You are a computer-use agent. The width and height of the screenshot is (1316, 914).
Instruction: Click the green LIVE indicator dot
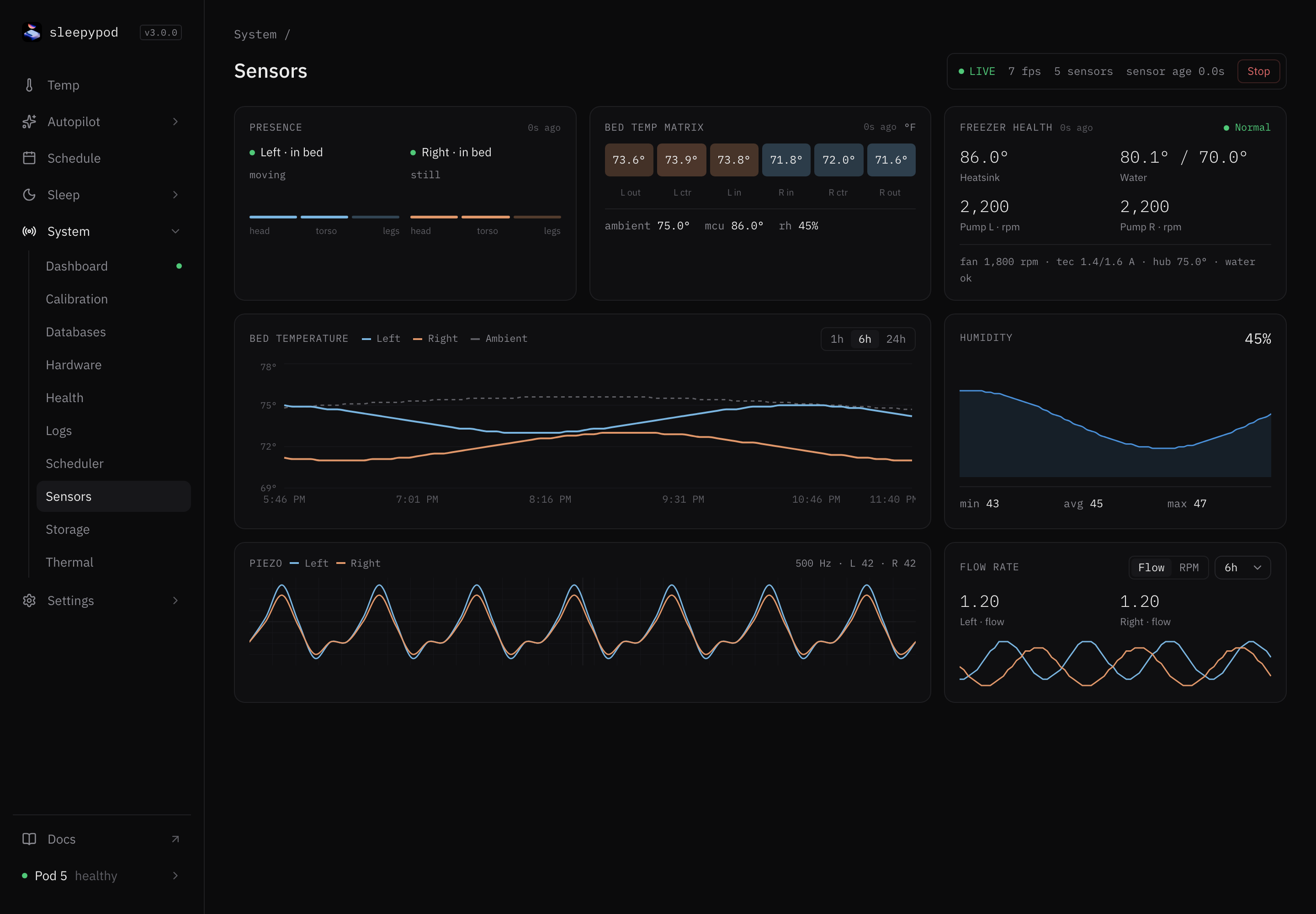[961, 72]
